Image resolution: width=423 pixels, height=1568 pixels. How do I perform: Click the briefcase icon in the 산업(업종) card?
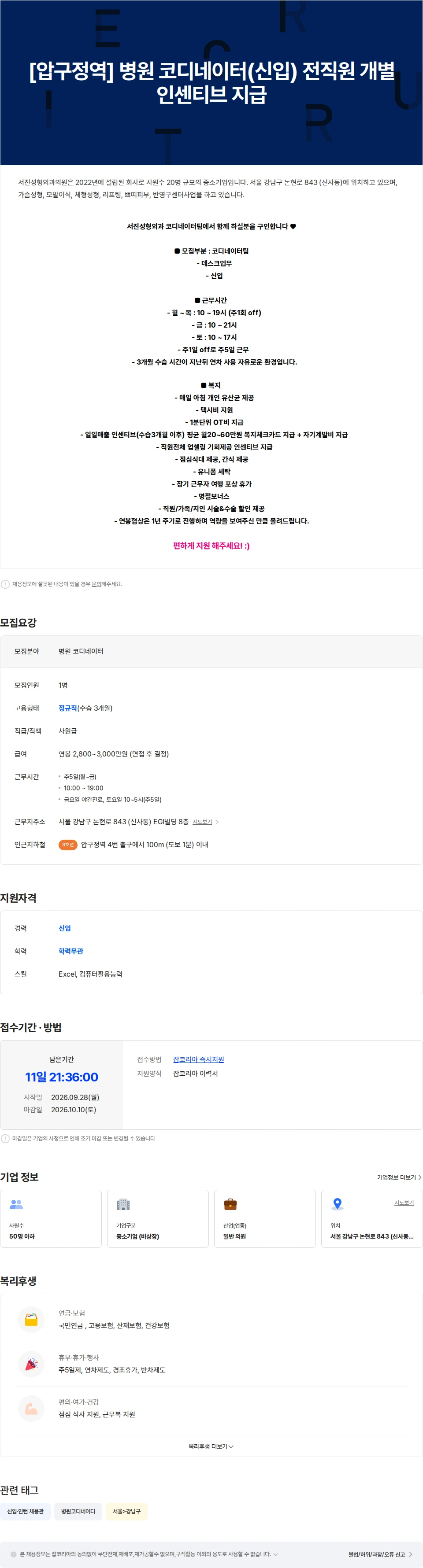click(230, 1204)
